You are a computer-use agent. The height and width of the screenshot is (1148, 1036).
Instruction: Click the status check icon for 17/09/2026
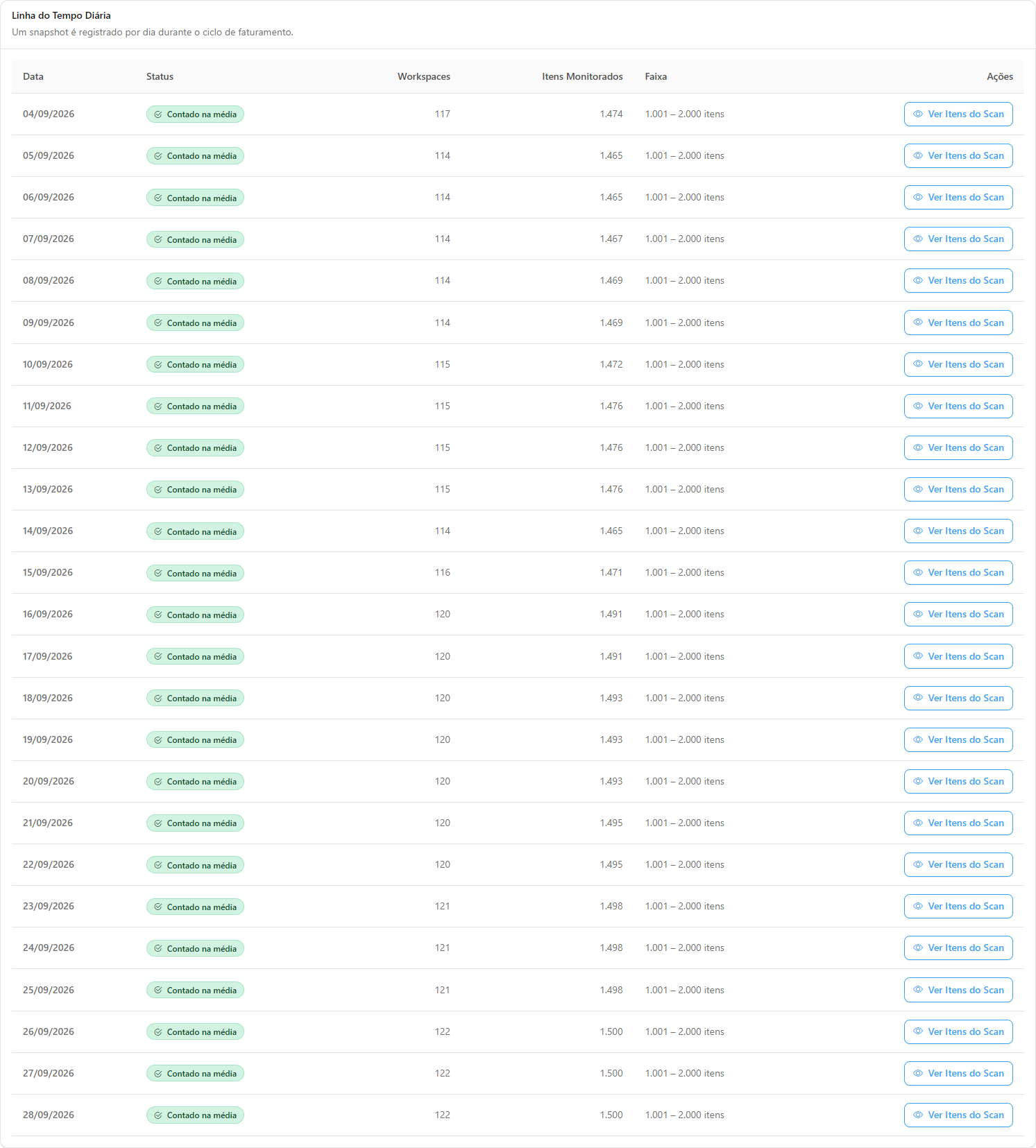158,656
